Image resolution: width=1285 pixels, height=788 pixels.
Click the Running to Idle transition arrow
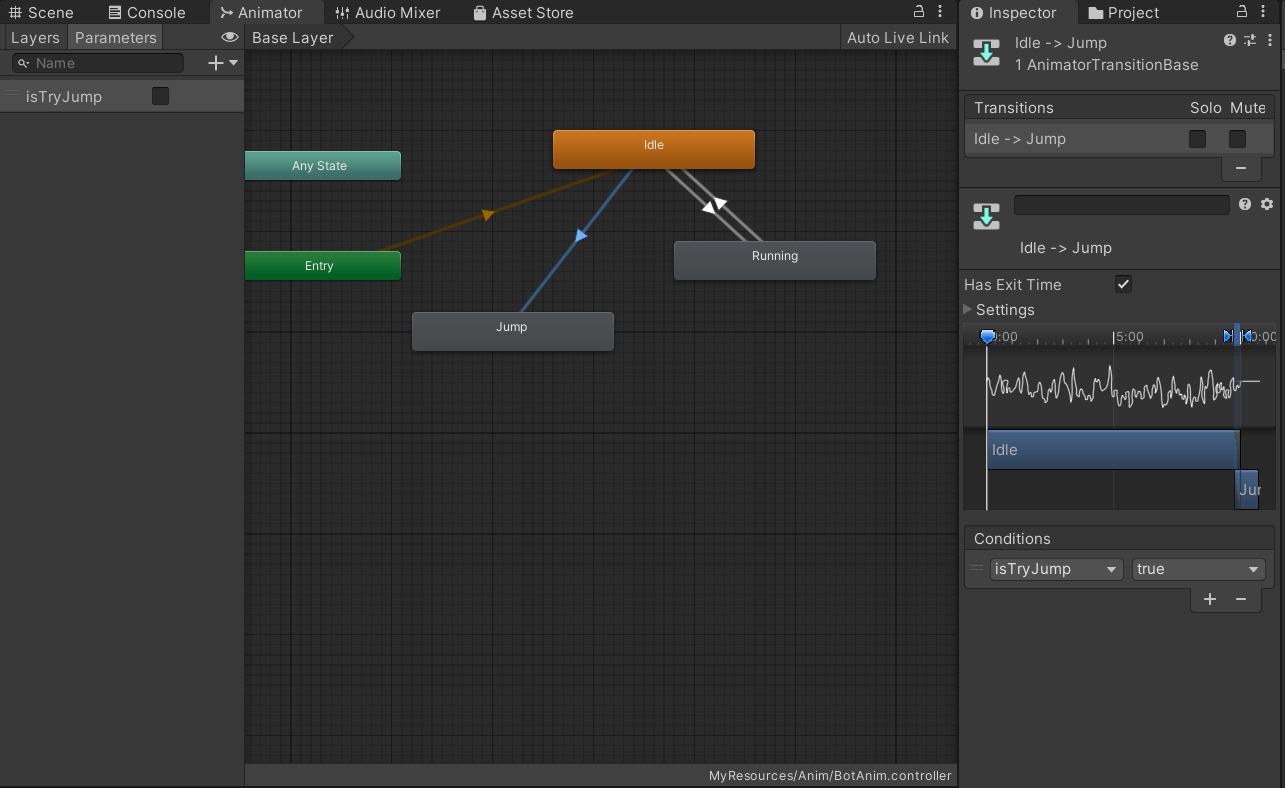721,203
